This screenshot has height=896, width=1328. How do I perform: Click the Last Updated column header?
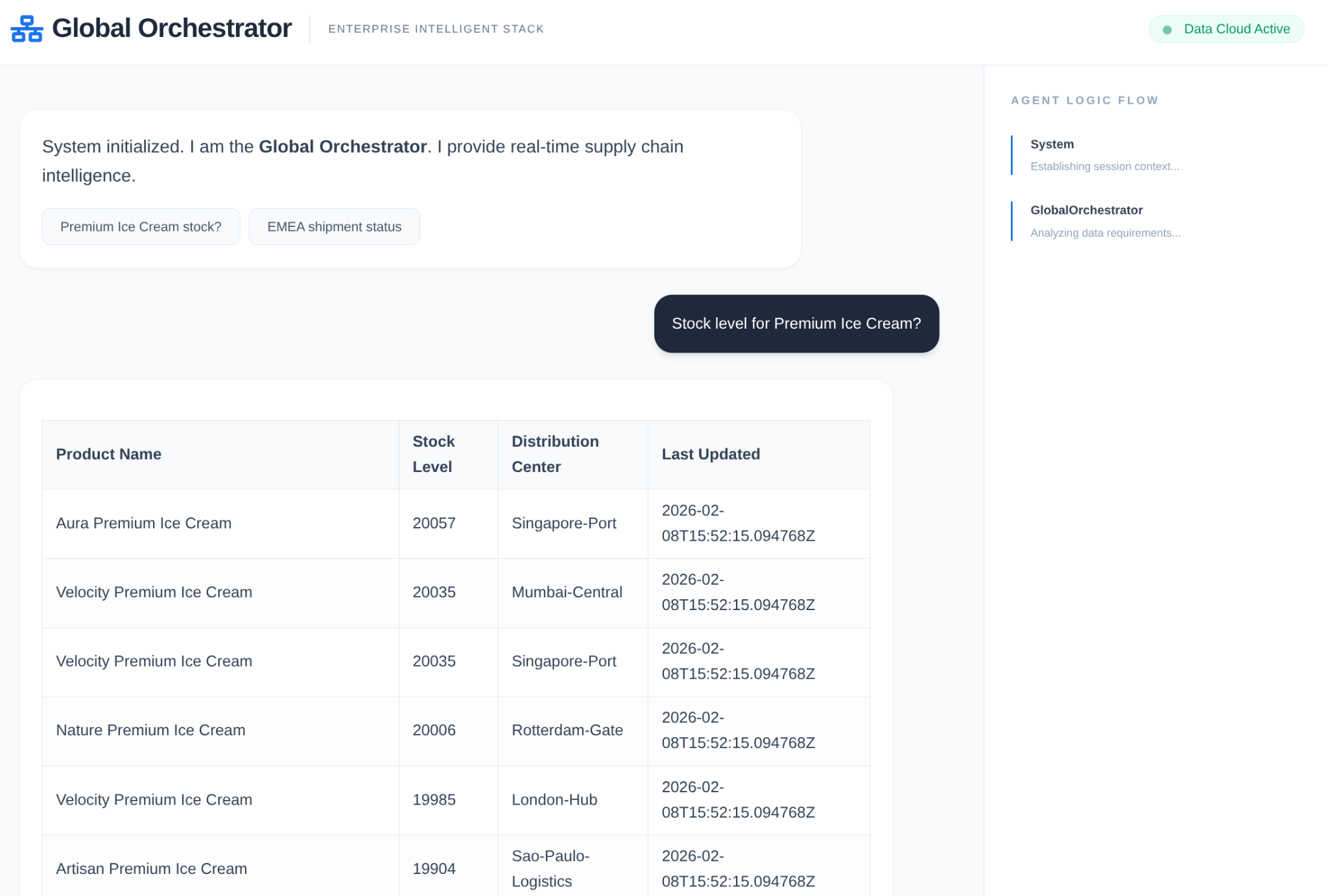coord(710,454)
